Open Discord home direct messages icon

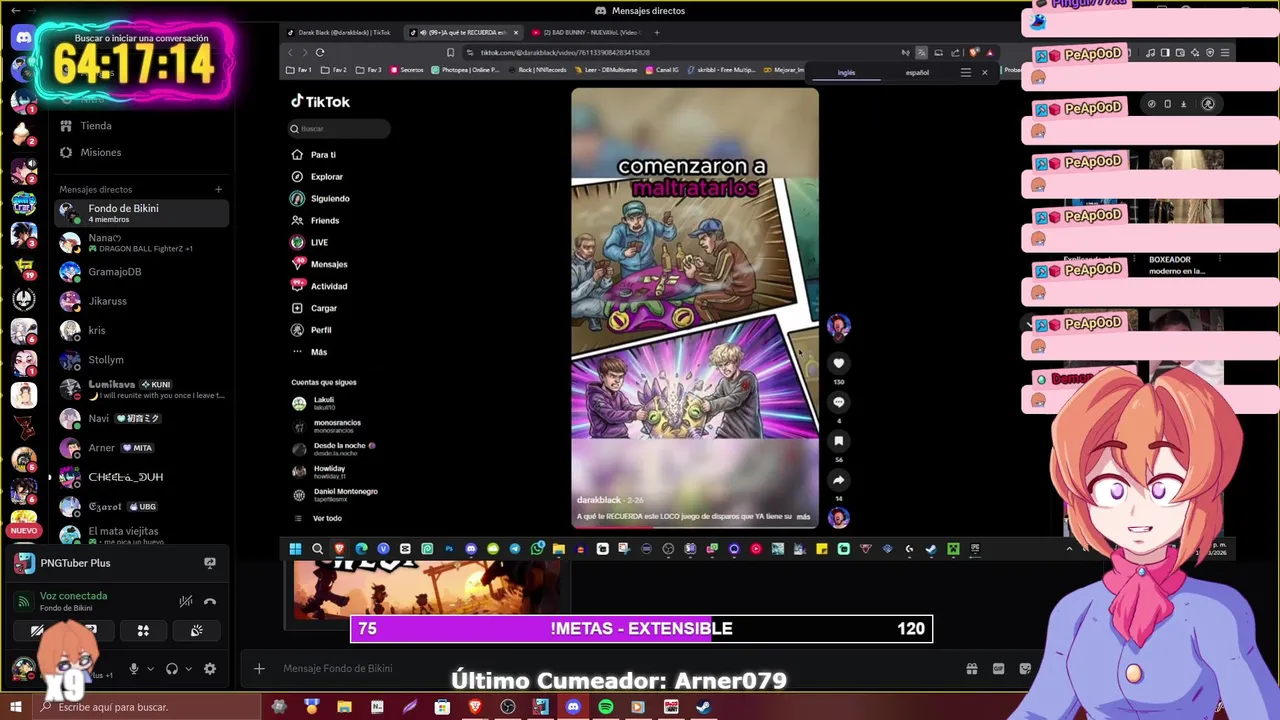point(23,38)
